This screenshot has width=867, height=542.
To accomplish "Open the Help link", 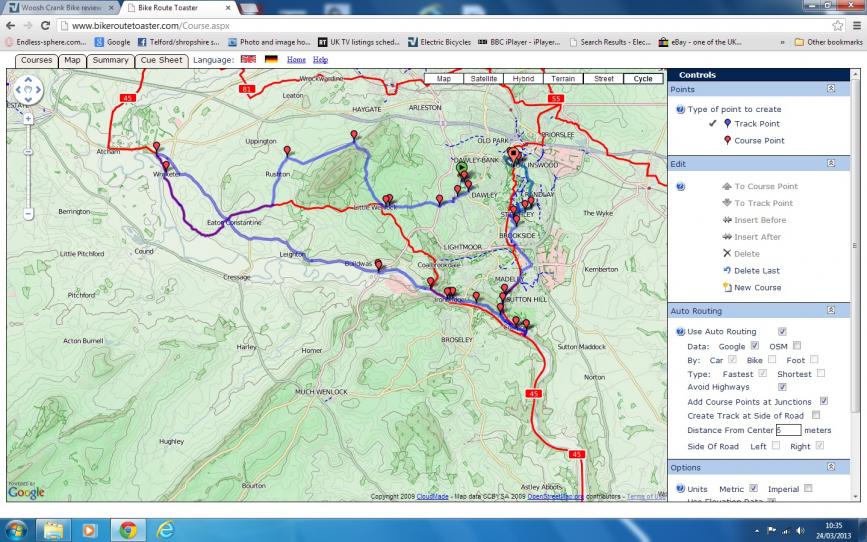I will pyautogui.click(x=320, y=60).
